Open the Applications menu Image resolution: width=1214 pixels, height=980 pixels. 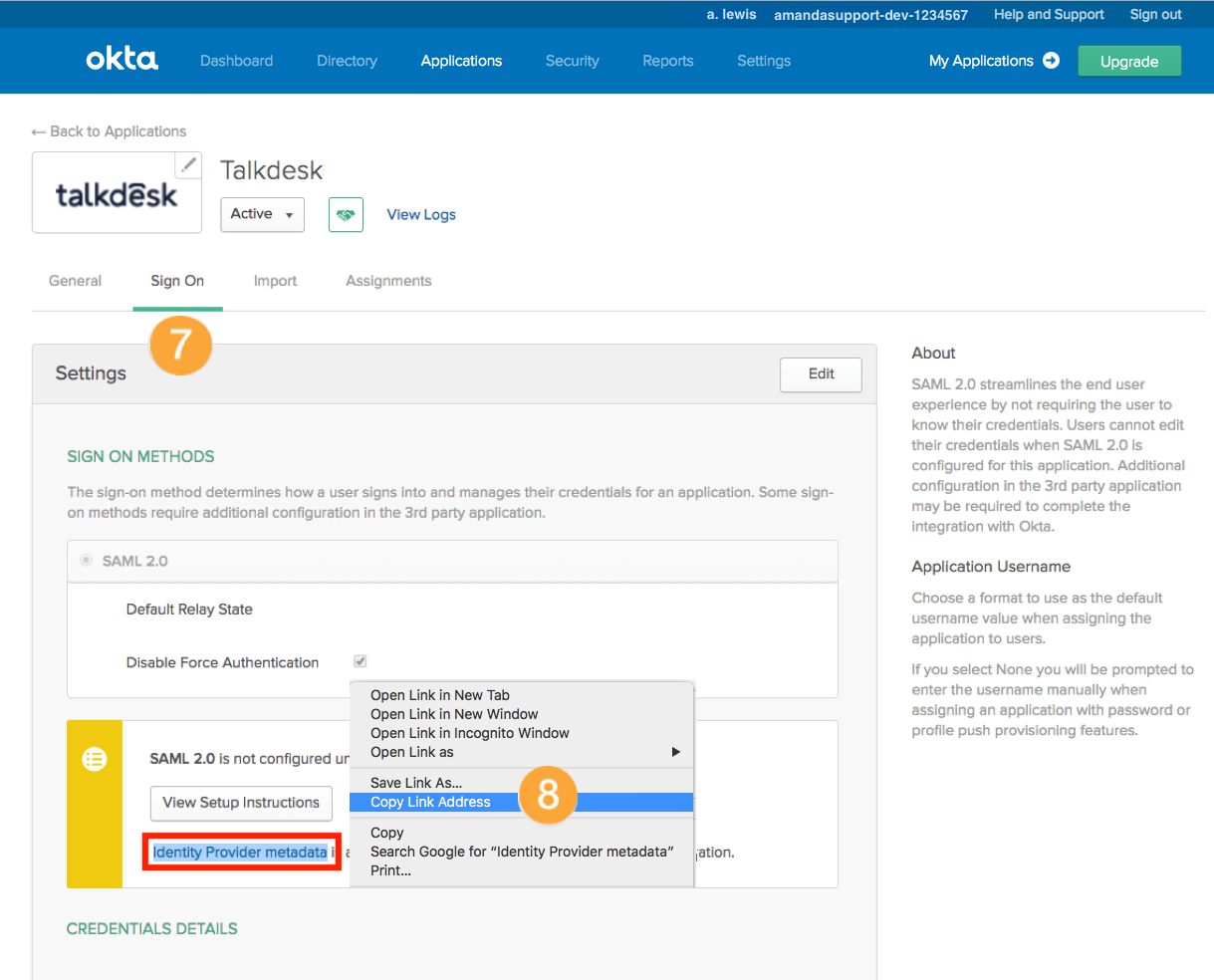coord(461,61)
